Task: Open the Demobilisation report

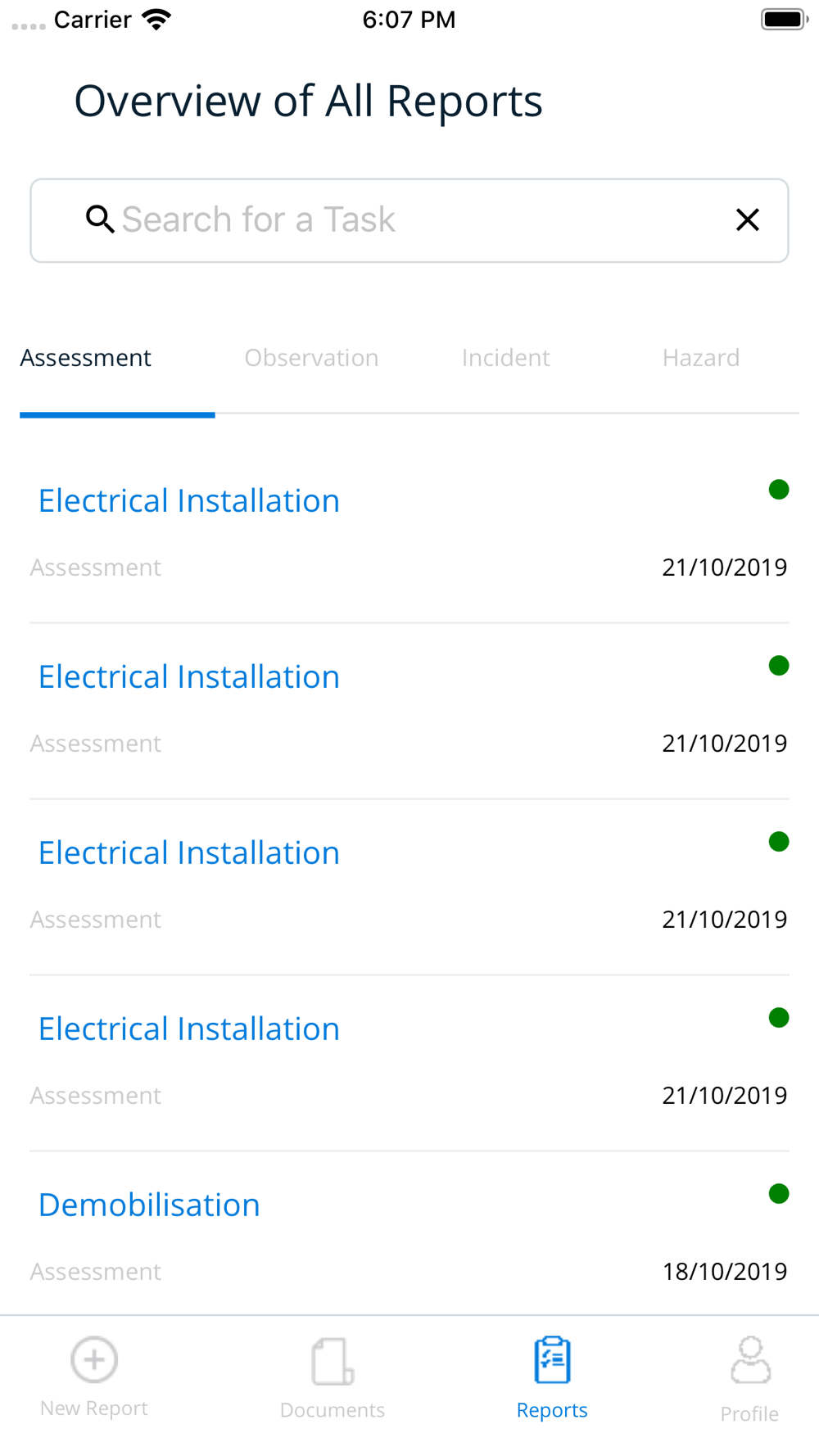Action: point(149,1205)
